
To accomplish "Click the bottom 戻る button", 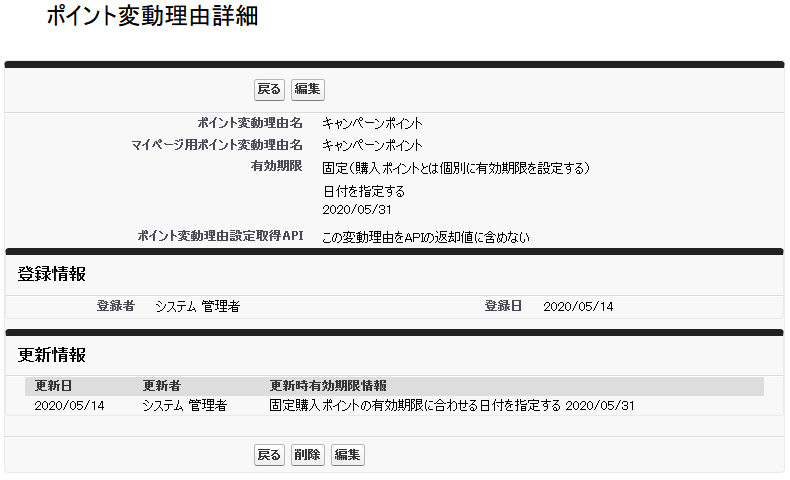I will pyautogui.click(x=269, y=455).
